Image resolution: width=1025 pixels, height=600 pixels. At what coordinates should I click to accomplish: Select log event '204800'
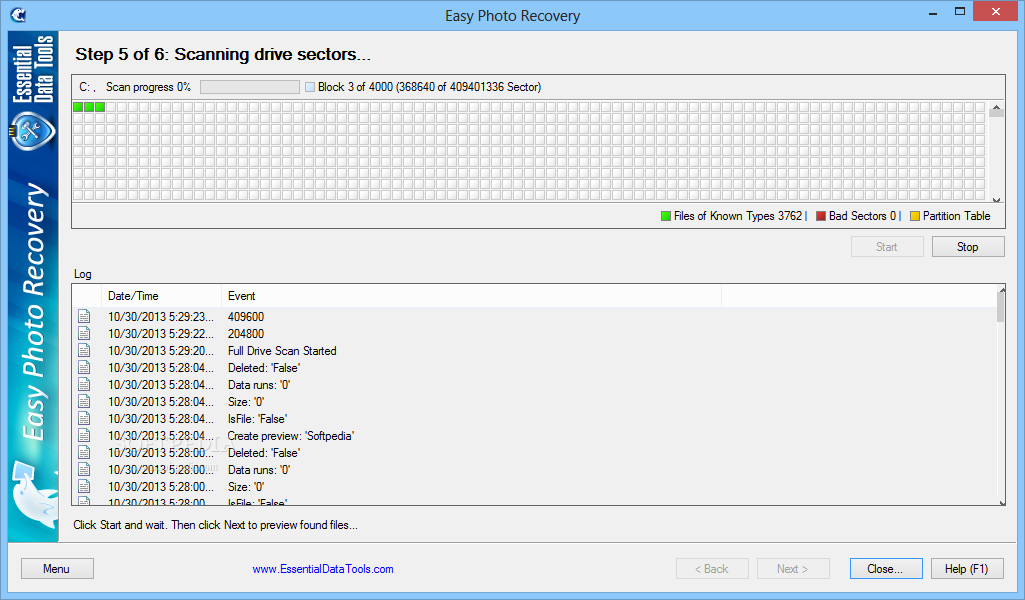[x=246, y=334]
